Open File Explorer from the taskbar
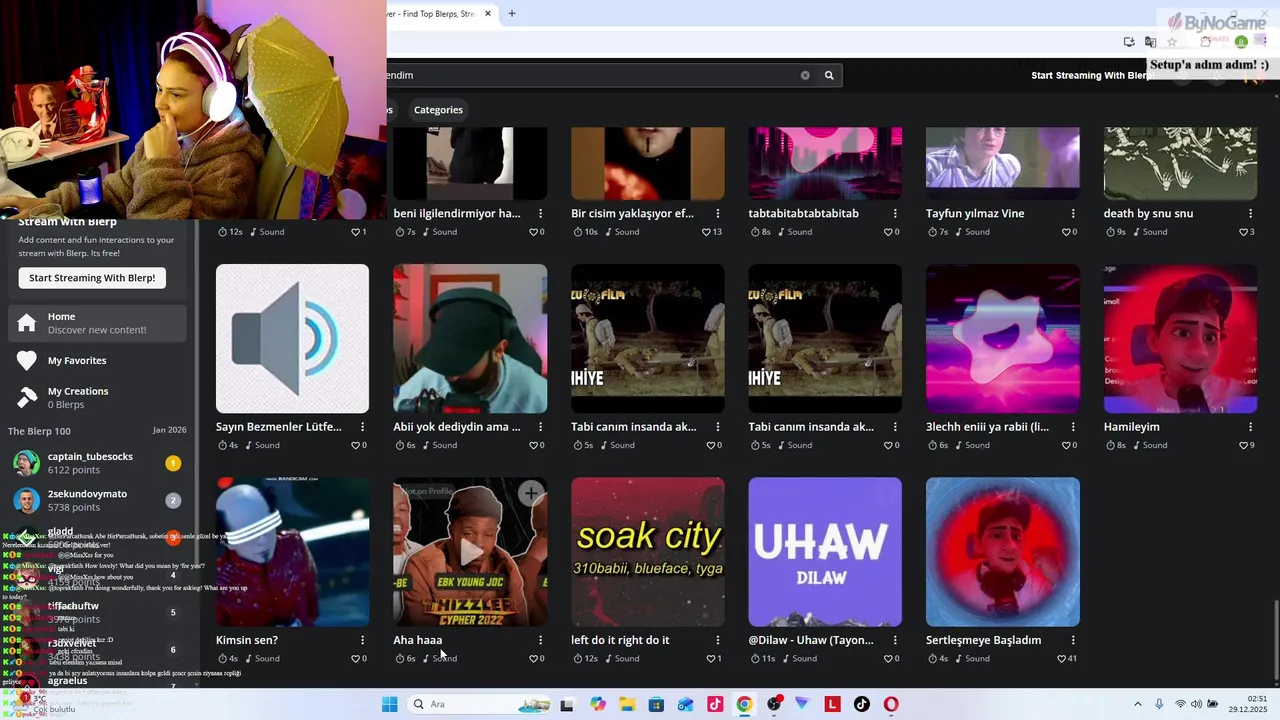Image resolution: width=1280 pixels, height=720 pixels. point(627,704)
